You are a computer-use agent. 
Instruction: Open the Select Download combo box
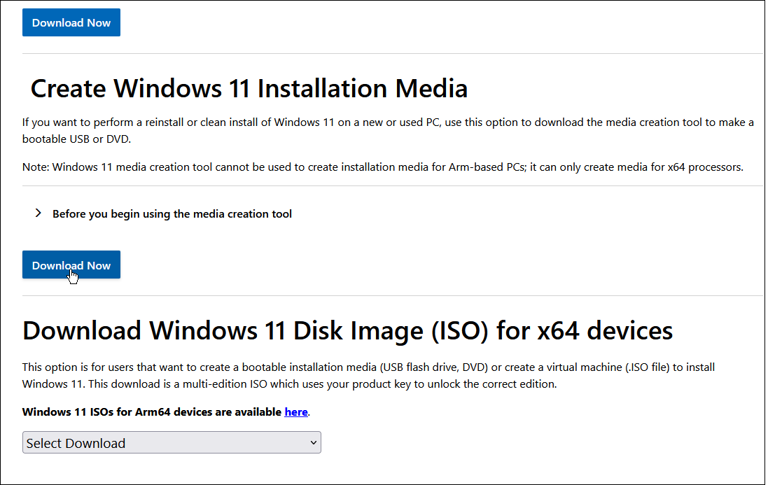tap(171, 443)
